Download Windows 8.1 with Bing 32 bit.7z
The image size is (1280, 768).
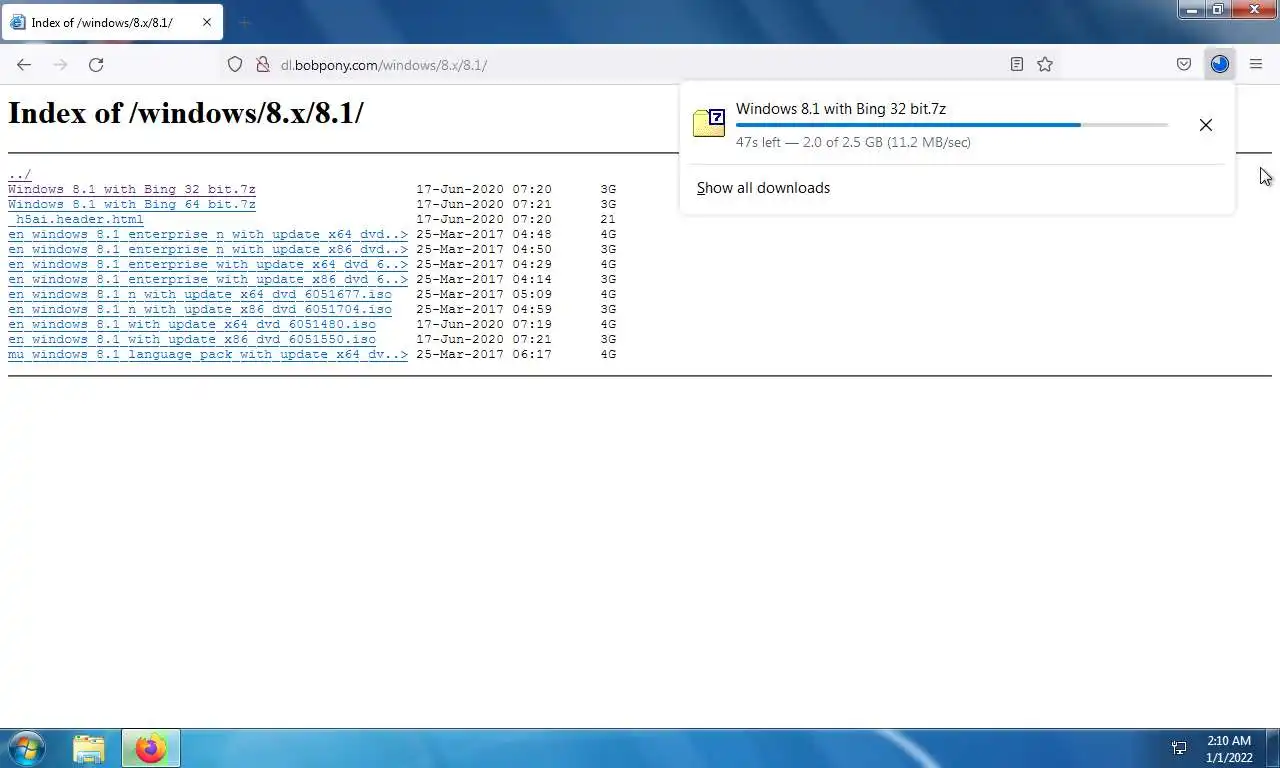[x=132, y=189]
